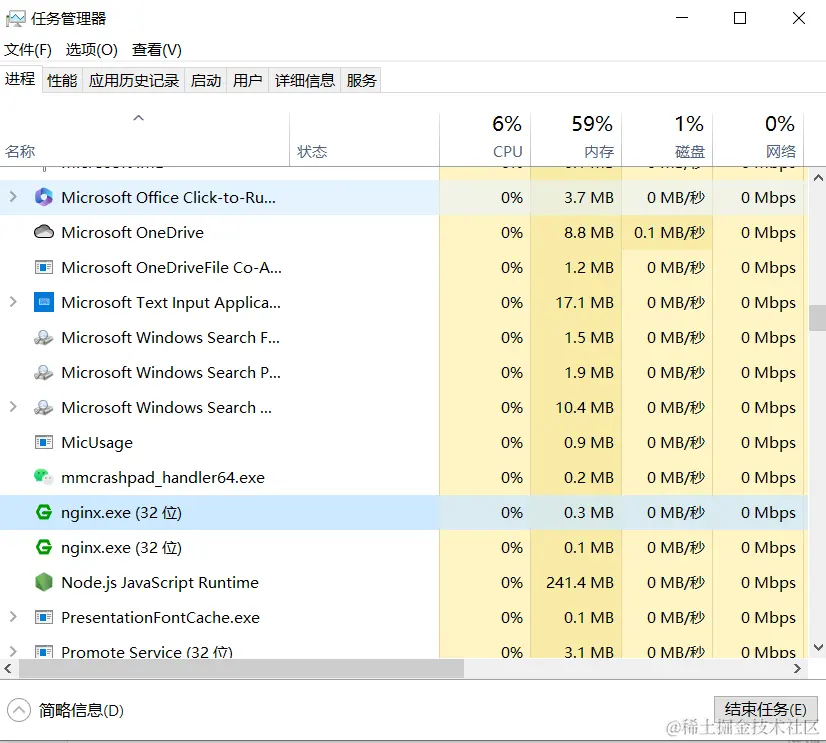Sort by the 内存 column header
This screenshot has height=743, width=826.
click(576, 140)
